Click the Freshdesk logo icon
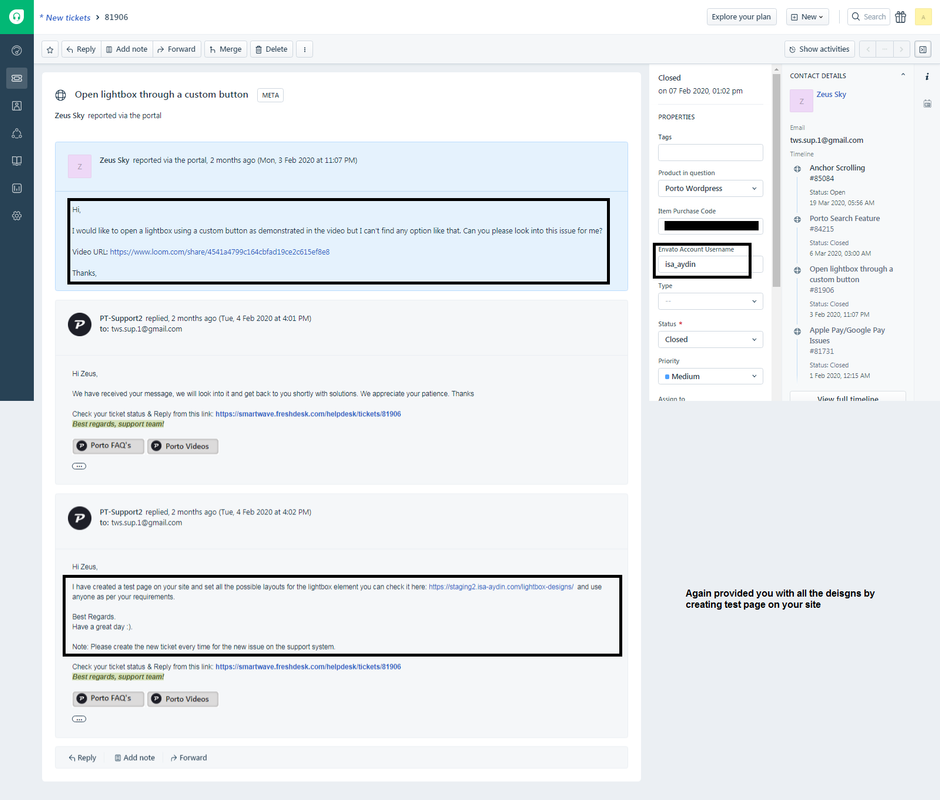 tap(17, 17)
